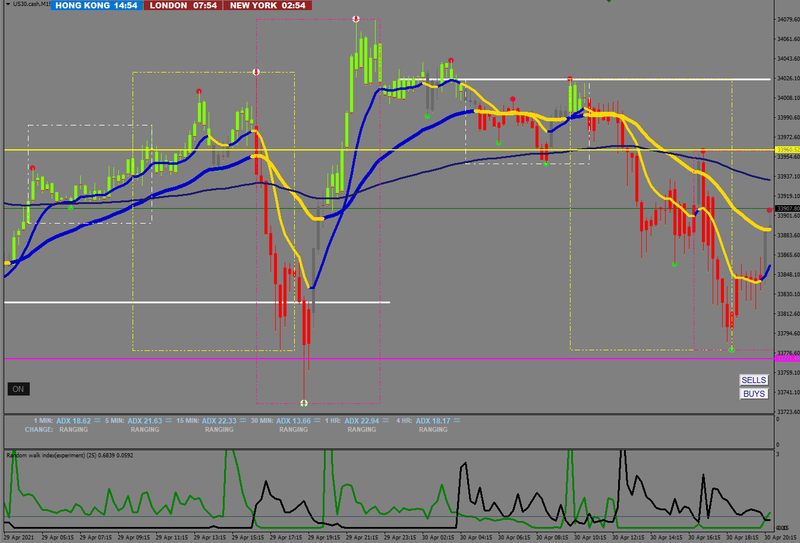Click the 29 Apr 21:15 time label
800x543 pixels.
point(362,538)
